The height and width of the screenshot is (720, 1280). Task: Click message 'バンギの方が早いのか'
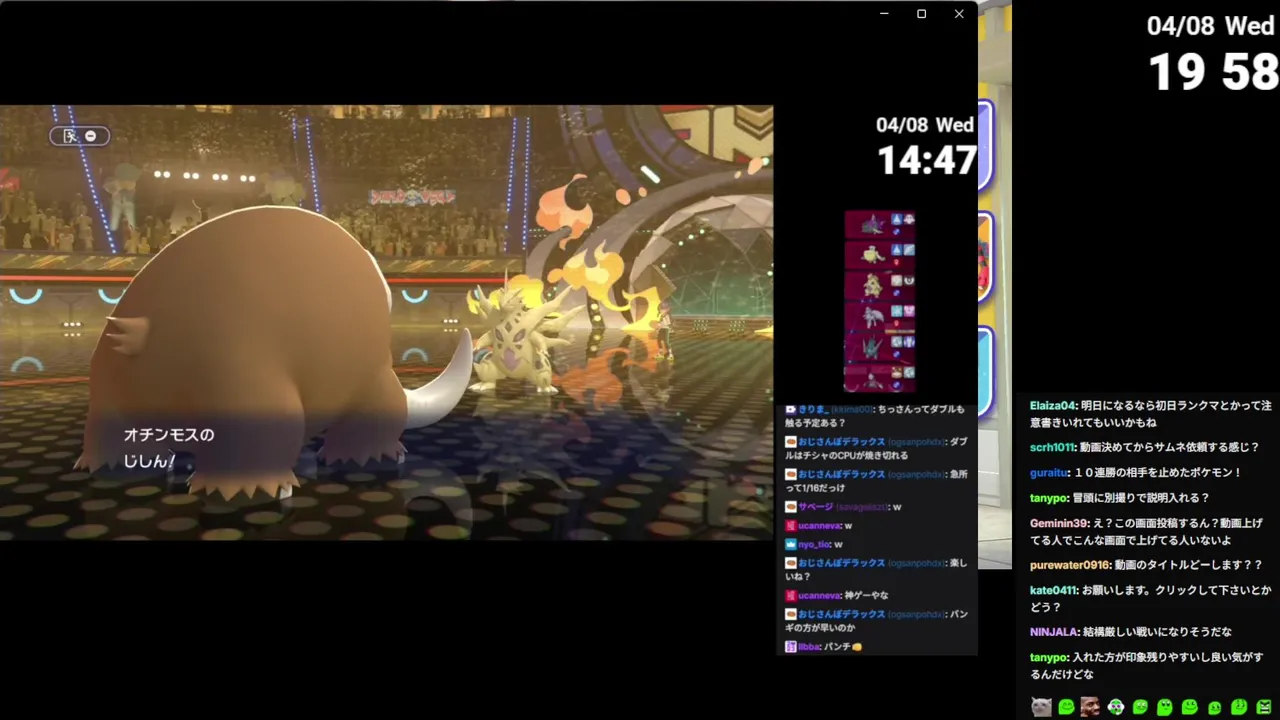click(876, 621)
